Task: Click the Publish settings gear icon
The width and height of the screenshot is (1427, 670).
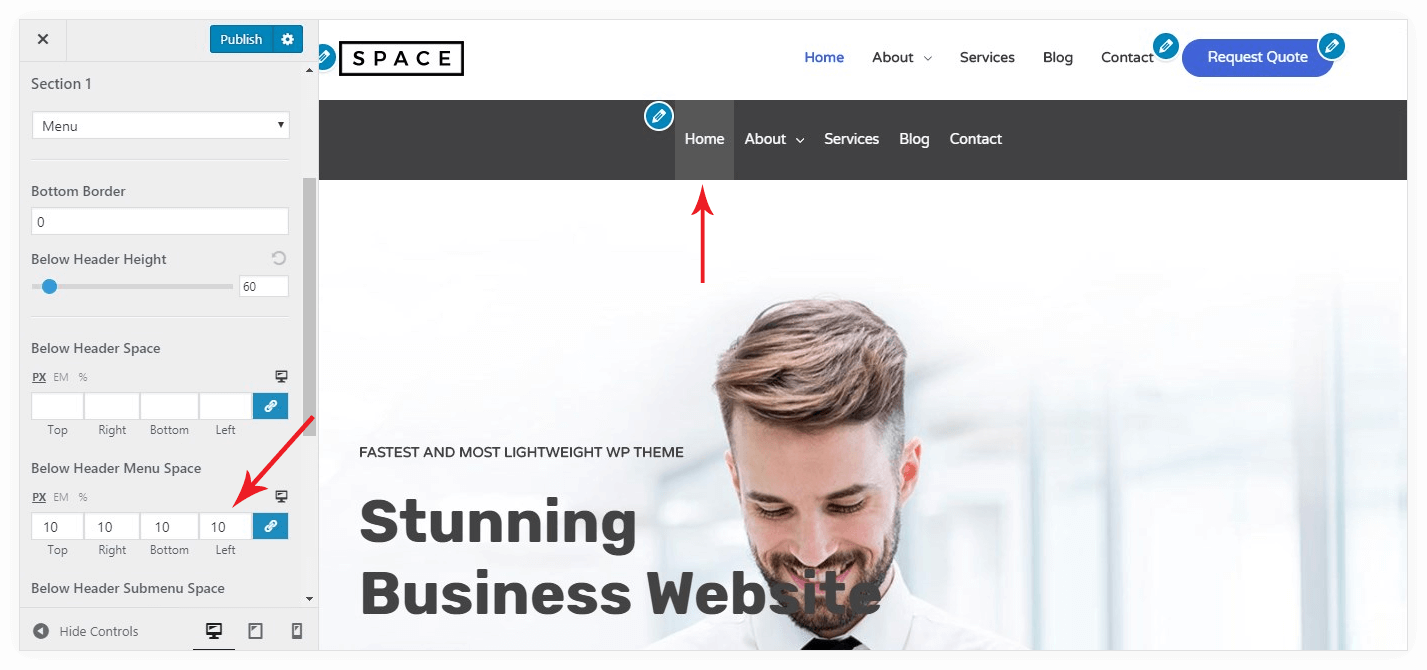Action: (x=288, y=39)
